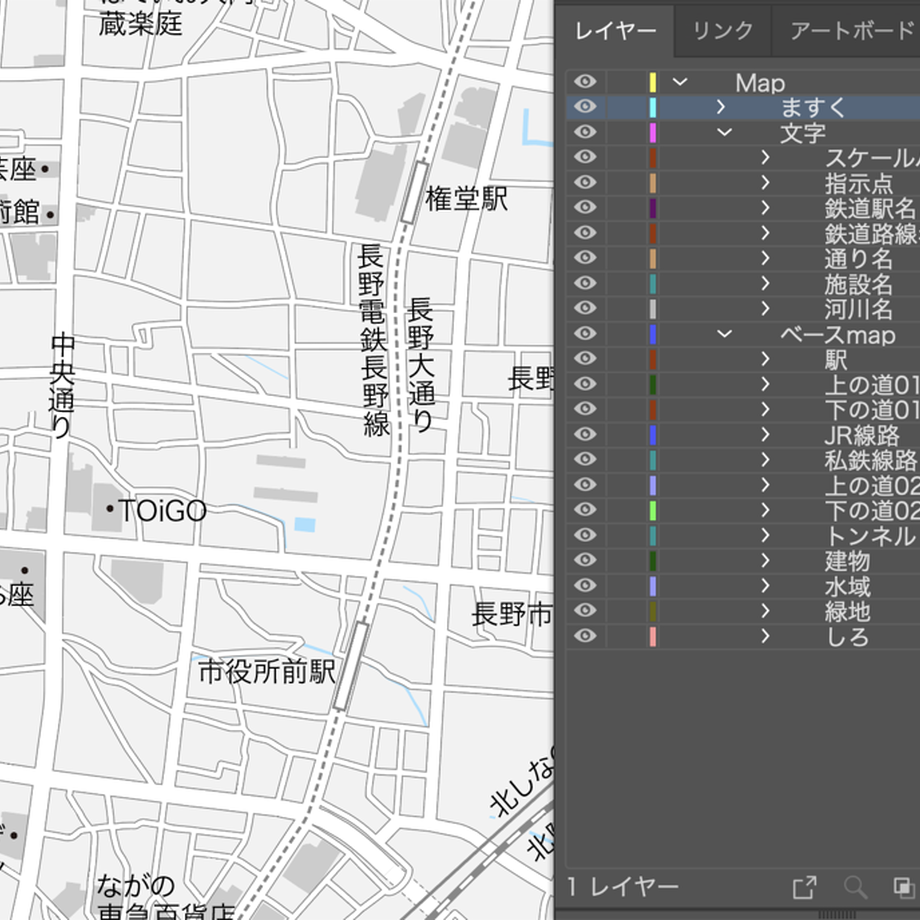Click the yellow color bar of the Map layer
The image size is (920, 920).
coord(652,82)
